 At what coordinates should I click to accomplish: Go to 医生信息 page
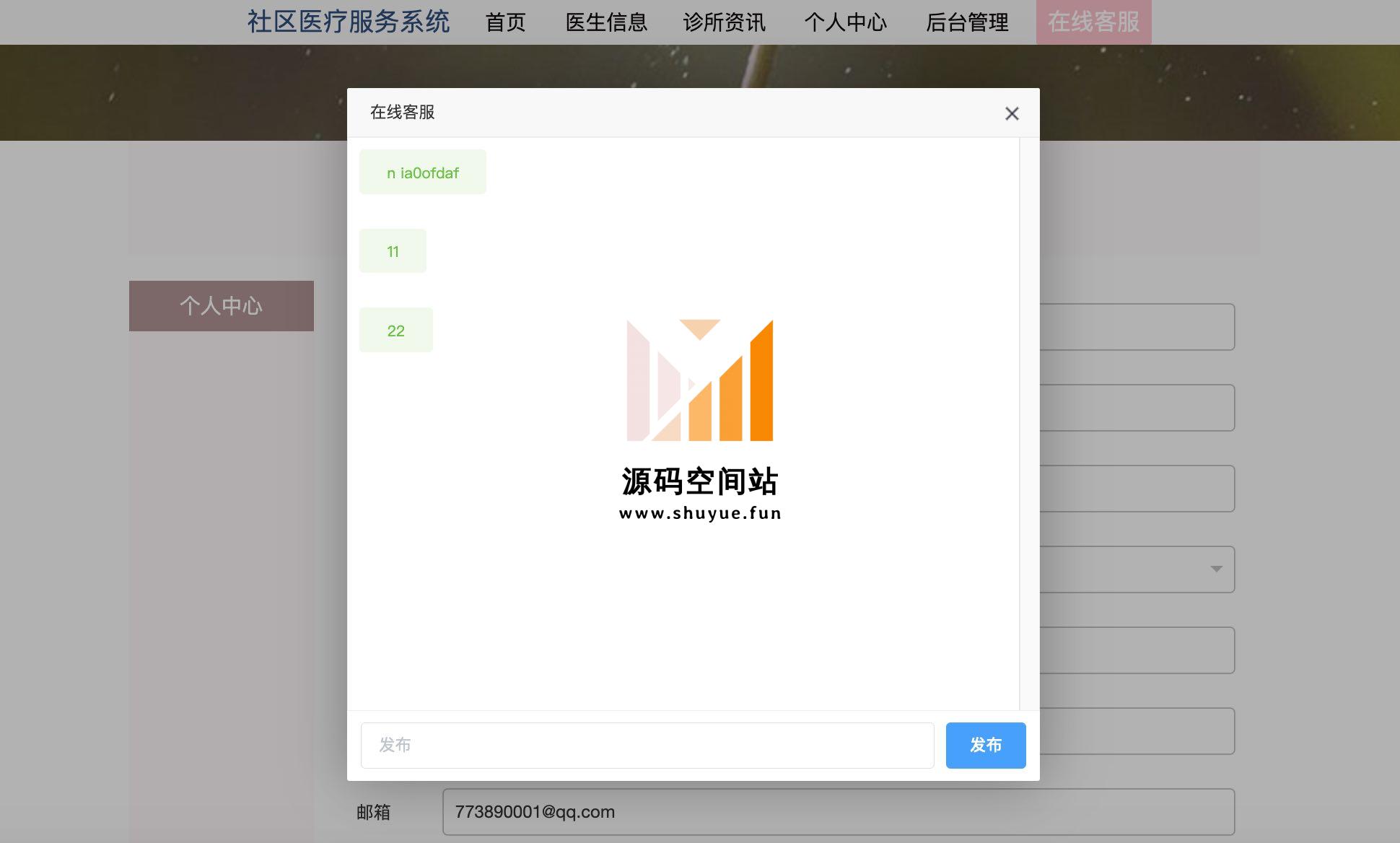(606, 22)
